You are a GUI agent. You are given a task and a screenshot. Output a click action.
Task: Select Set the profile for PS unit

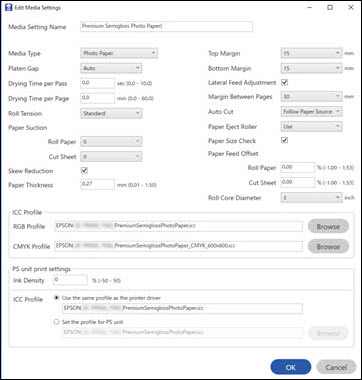pos(56,322)
